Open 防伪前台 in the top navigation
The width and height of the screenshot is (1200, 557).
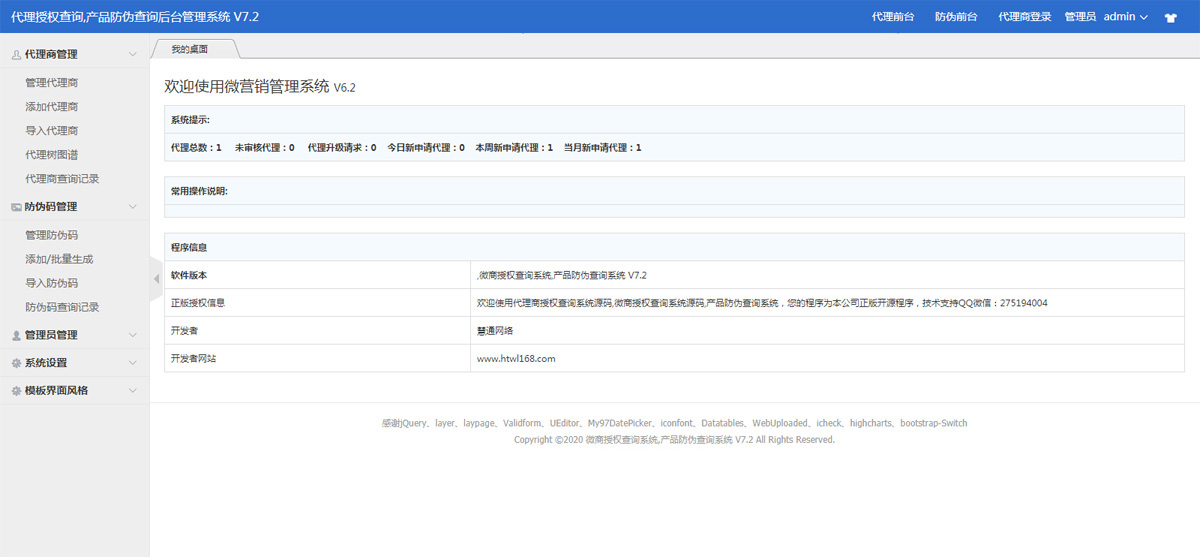956,17
